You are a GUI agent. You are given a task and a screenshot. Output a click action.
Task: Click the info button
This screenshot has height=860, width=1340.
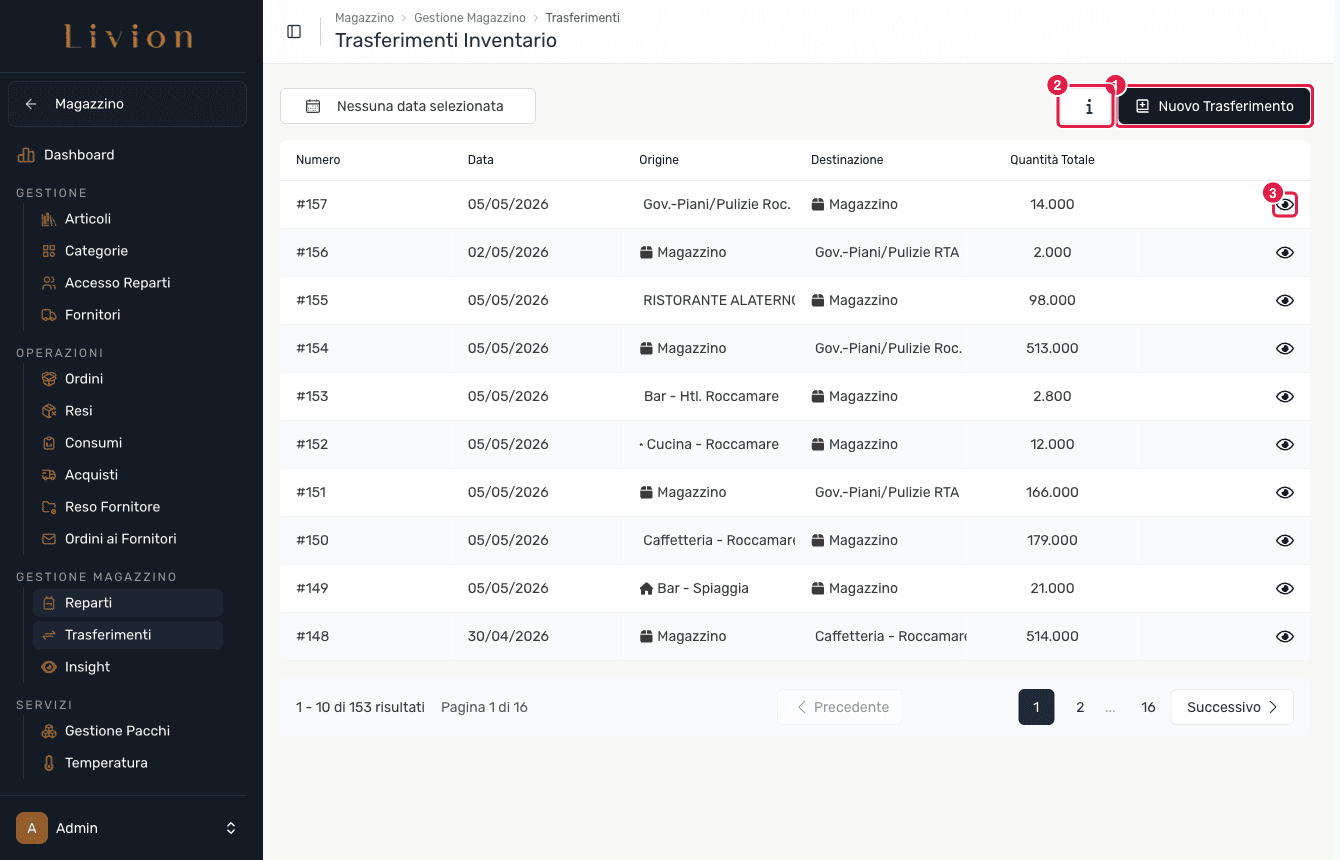(x=1088, y=106)
